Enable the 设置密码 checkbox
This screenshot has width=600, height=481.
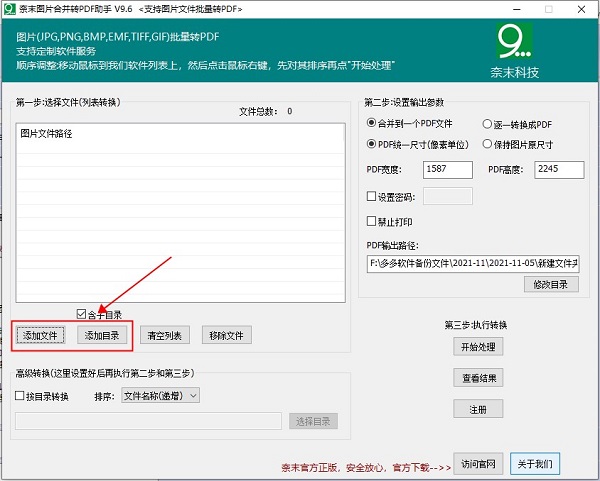tap(391, 197)
